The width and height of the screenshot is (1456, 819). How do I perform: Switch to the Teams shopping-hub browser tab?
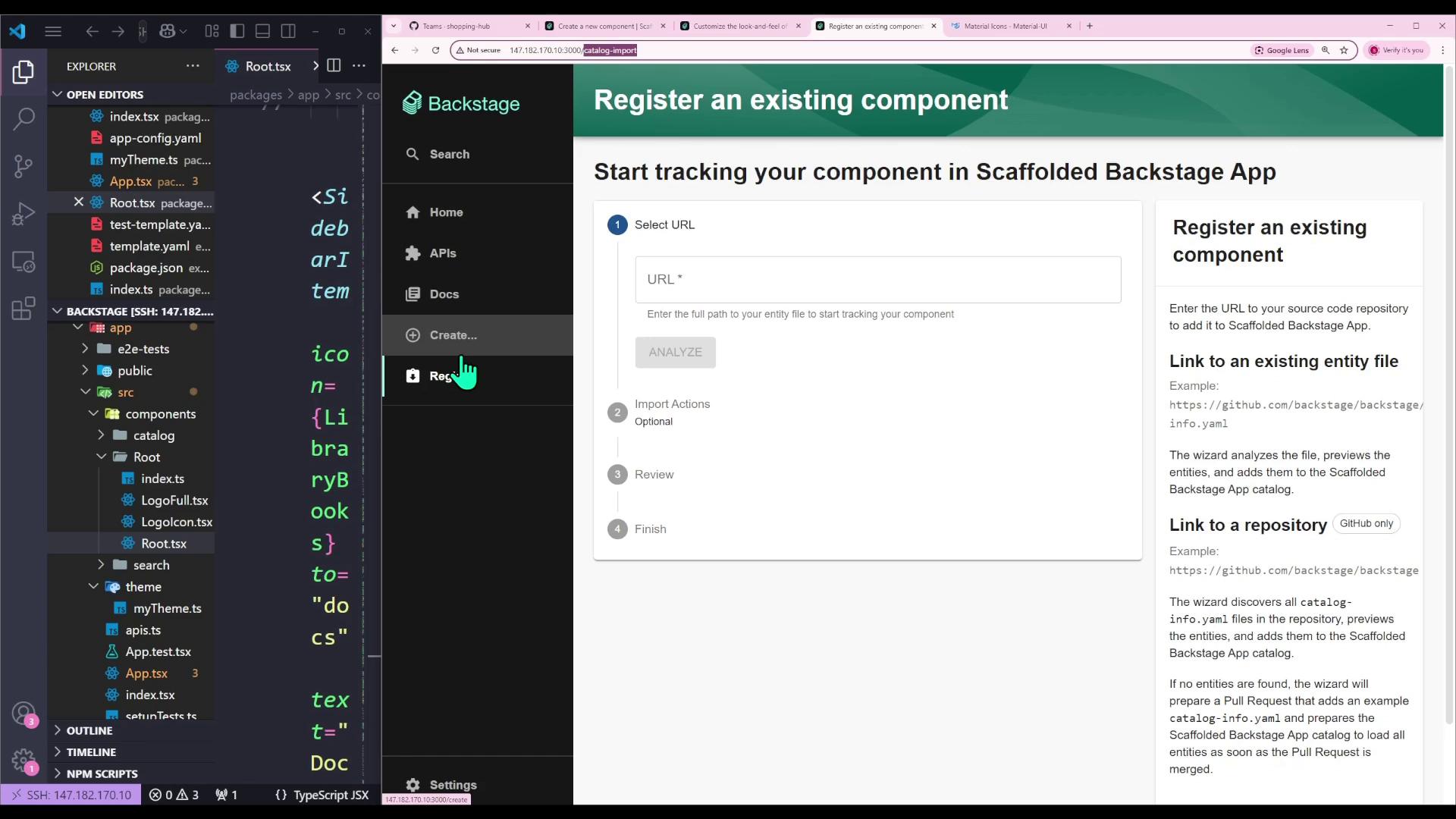click(469, 26)
